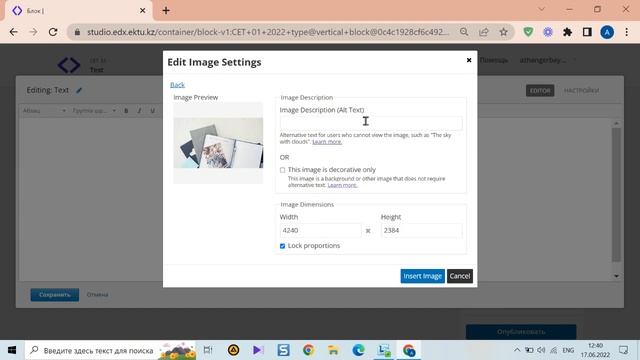Image resolution: width=640 pixels, height=360 pixels.
Task: Toggle bold formatting in editor toolbar
Action: 126,111
